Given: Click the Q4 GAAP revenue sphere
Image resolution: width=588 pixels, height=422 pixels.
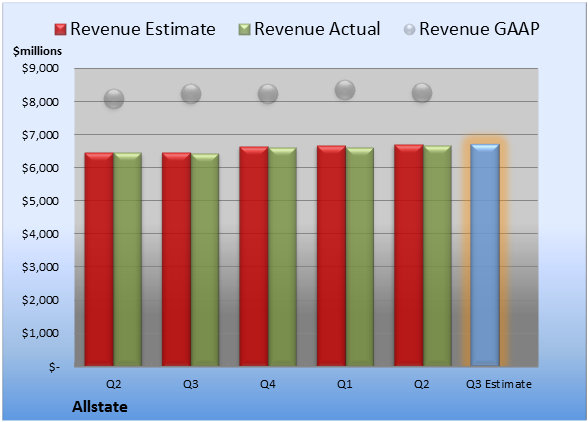Looking at the screenshot, I should click(x=268, y=94).
